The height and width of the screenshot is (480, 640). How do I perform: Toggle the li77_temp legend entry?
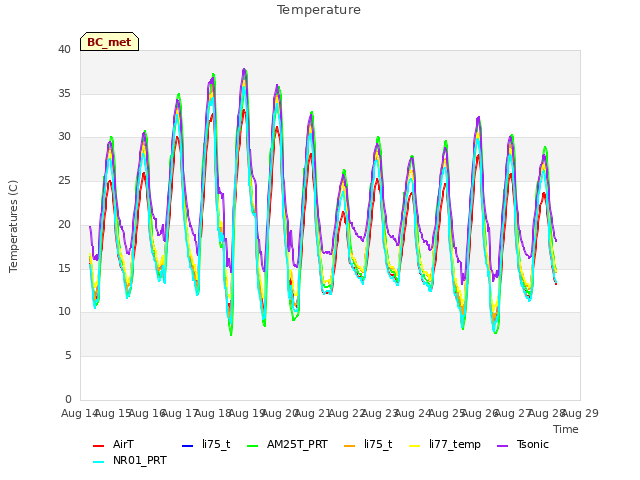pos(445,444)
